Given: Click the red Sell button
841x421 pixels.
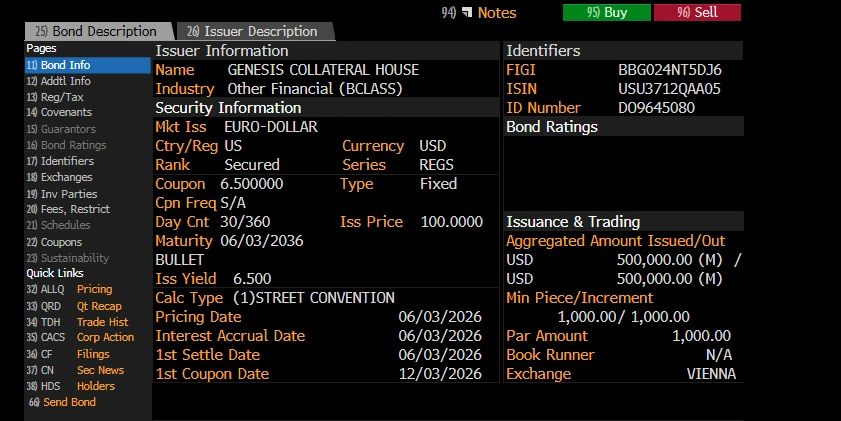Looking at the screenshot, I should point(697,12).
